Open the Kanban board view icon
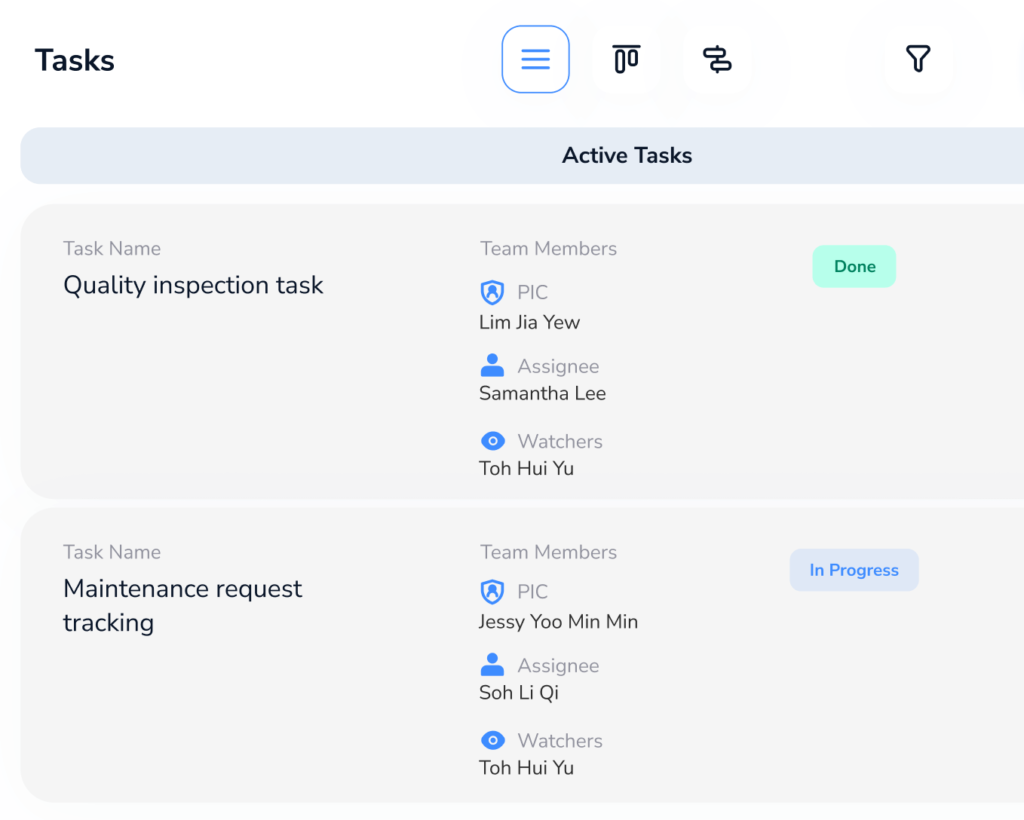Image resolution: width=1024 pixels, height=820 pixels. click(626, 60)
